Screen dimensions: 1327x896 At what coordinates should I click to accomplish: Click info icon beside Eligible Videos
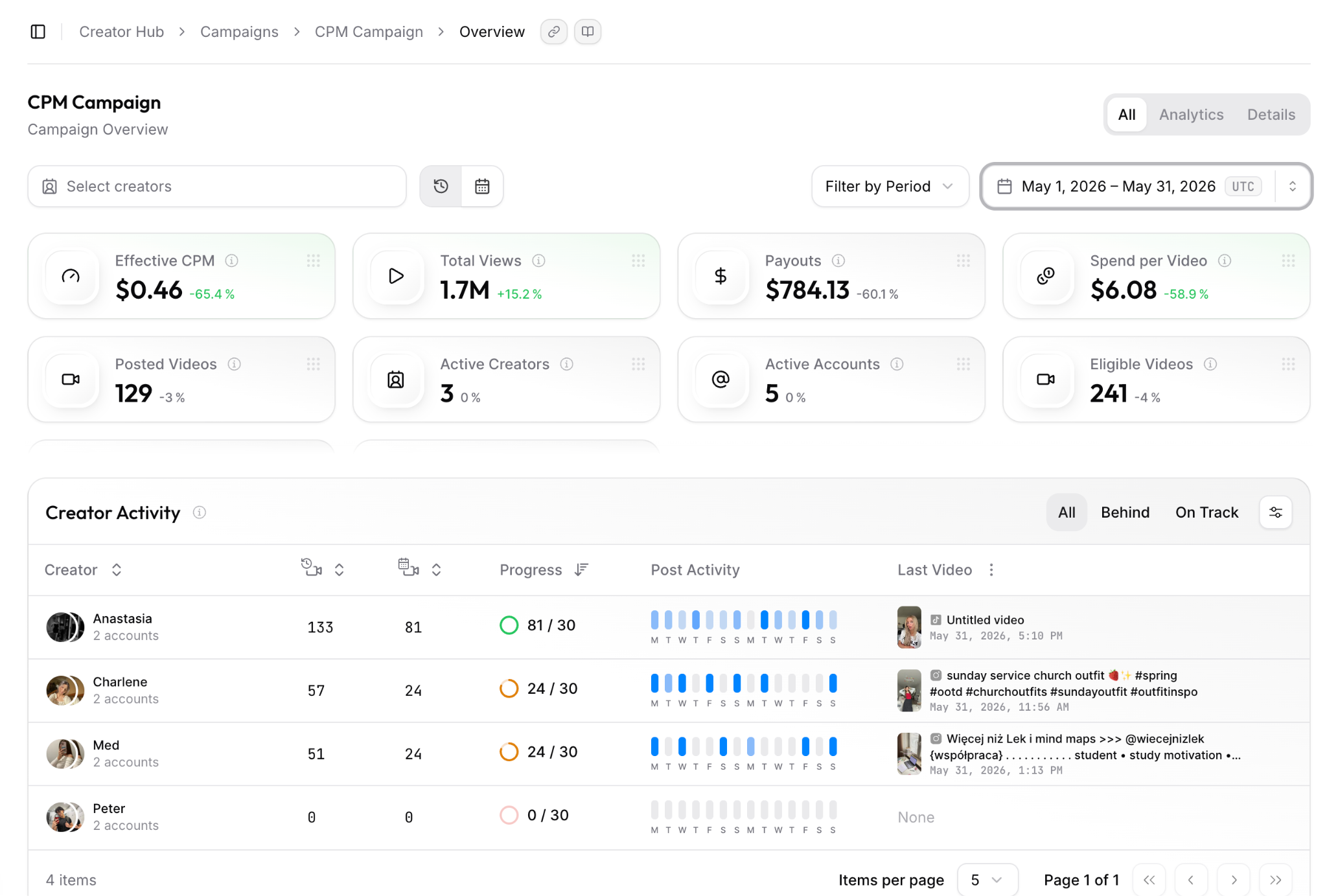1210,364
